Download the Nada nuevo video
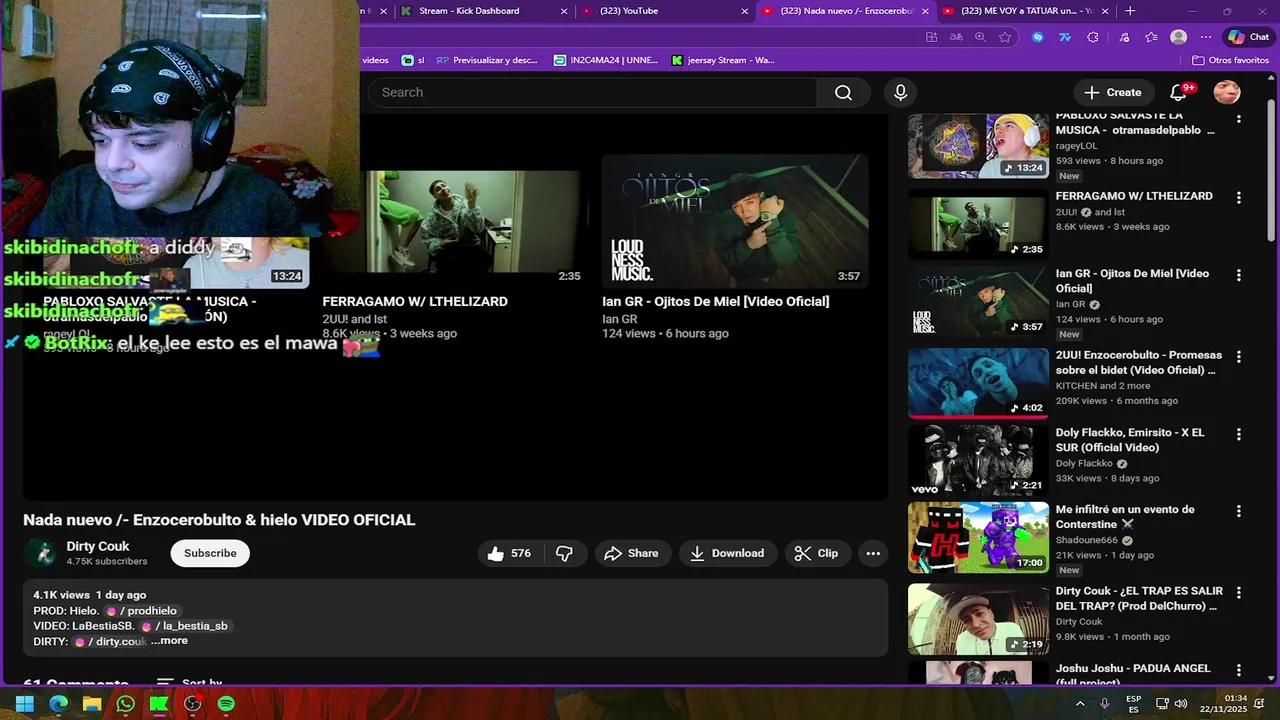Viewport: 1280px width, 720px height. [727, 553]
